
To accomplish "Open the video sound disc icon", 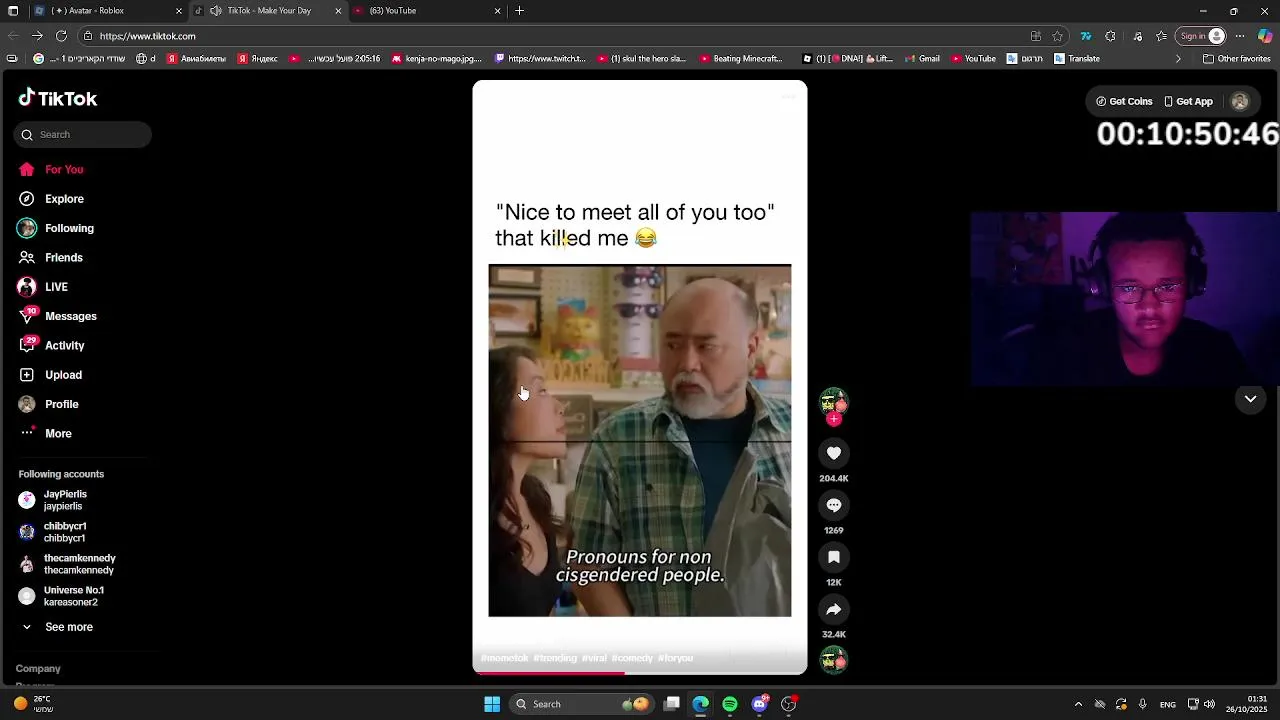I will 834,660.
